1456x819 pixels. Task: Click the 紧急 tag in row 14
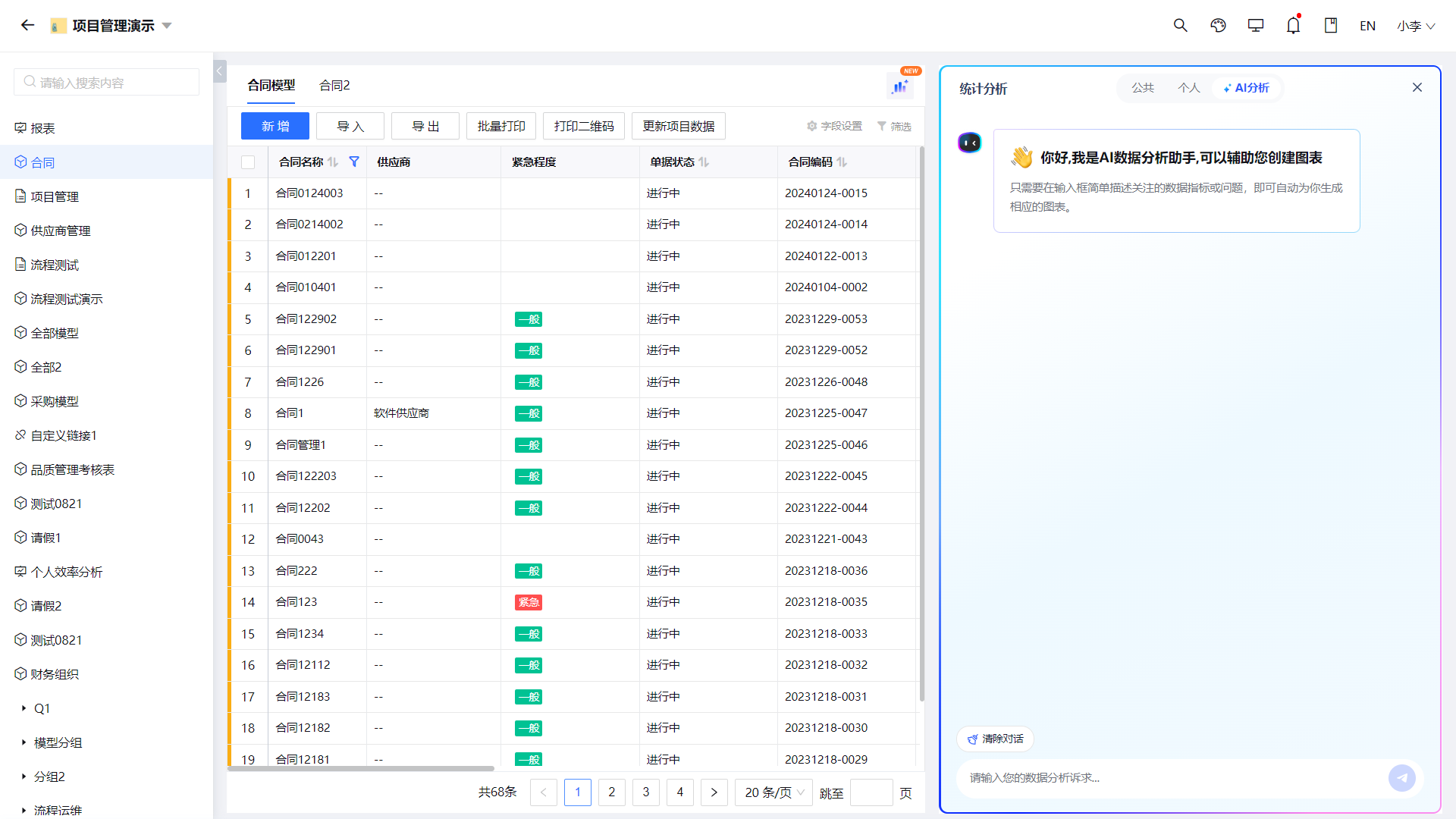click(529, 602)
